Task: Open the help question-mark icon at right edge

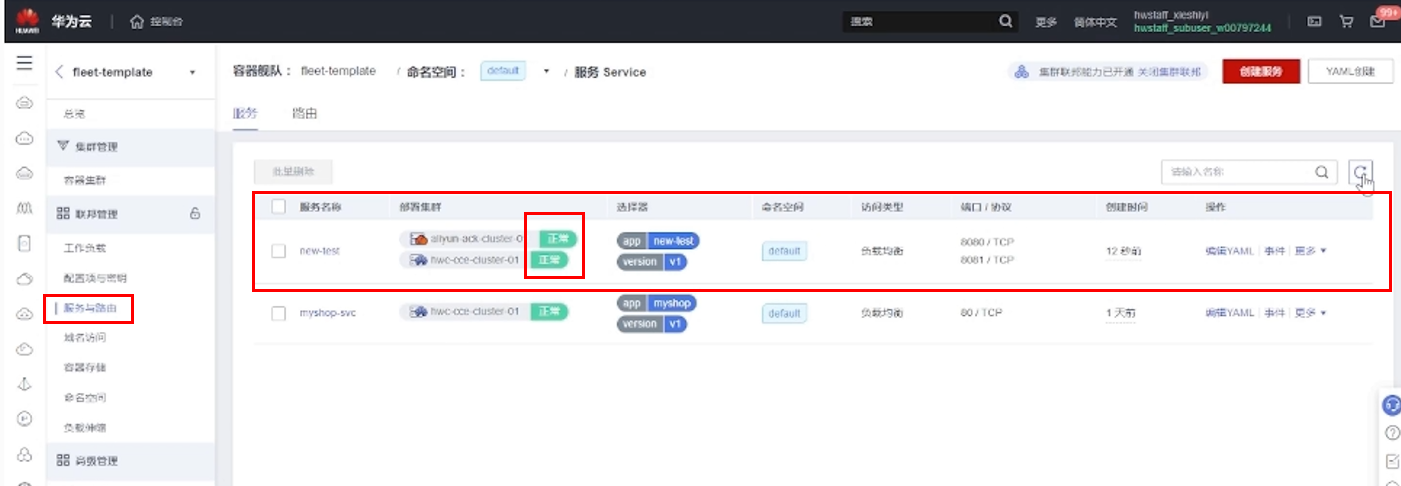Action: click(1392, 433)
